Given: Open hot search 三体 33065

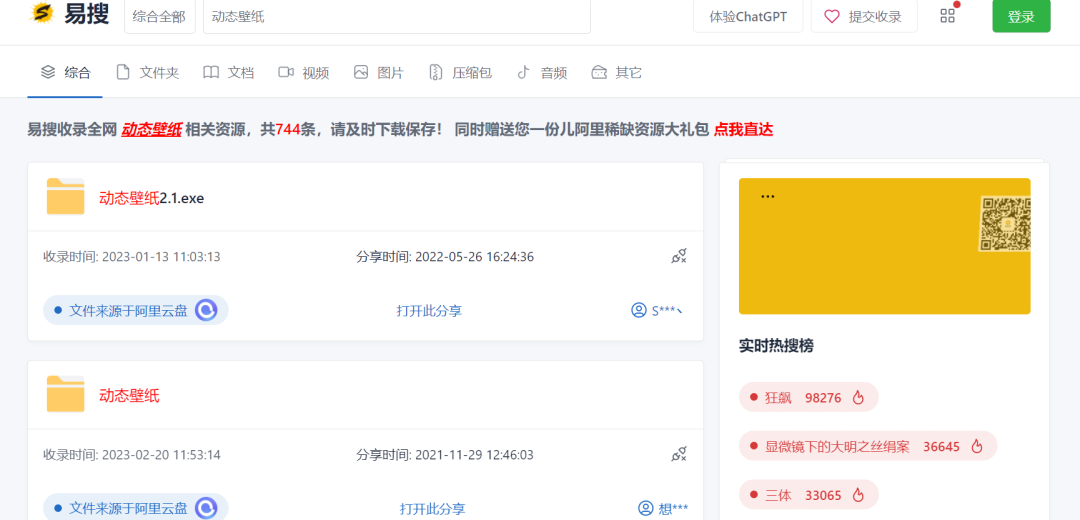Looking at the screenshot, I should 809,495.
